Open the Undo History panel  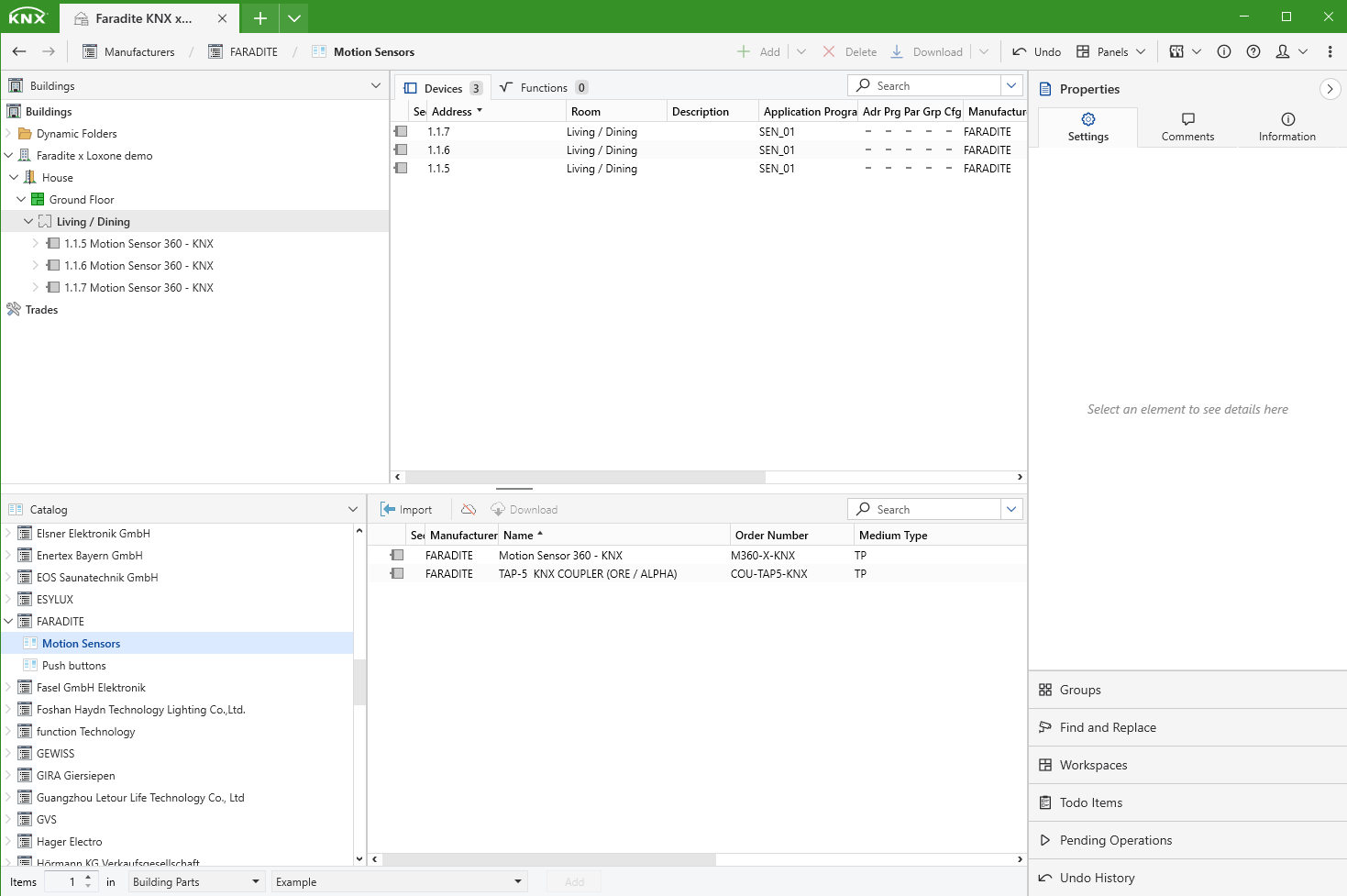[x=1187, y=878]
